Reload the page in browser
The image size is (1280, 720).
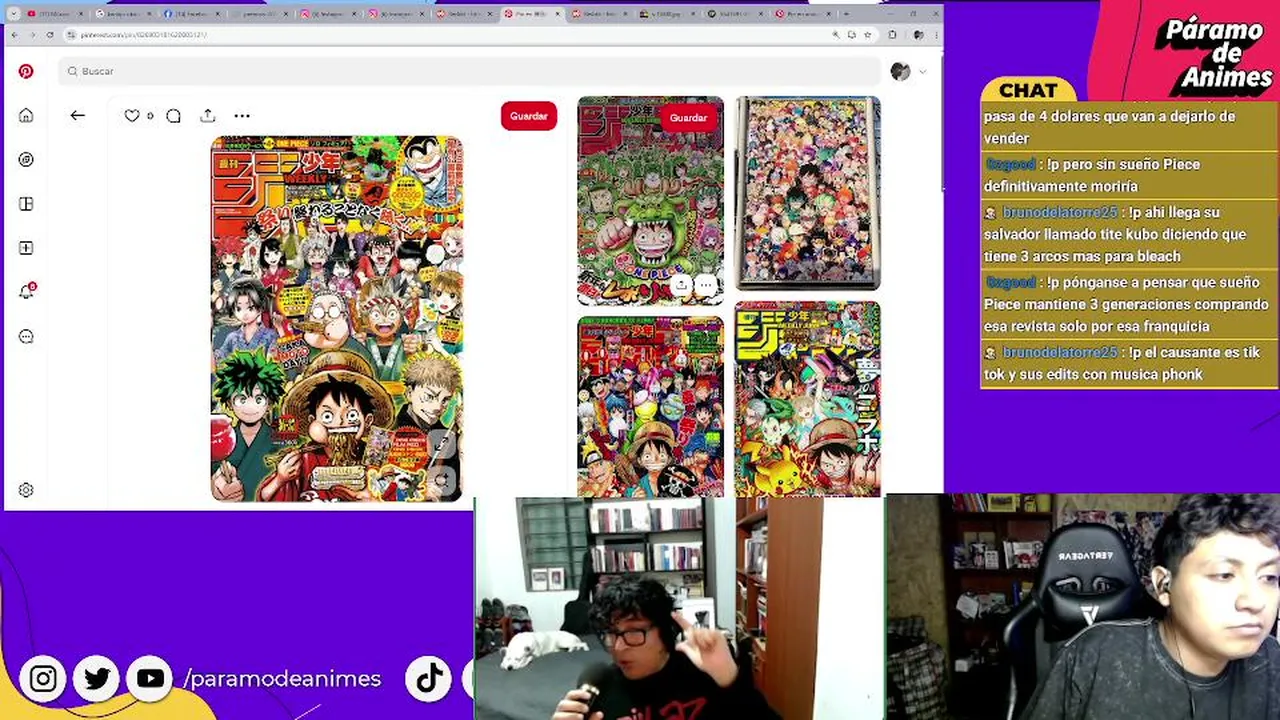point(50,35)
